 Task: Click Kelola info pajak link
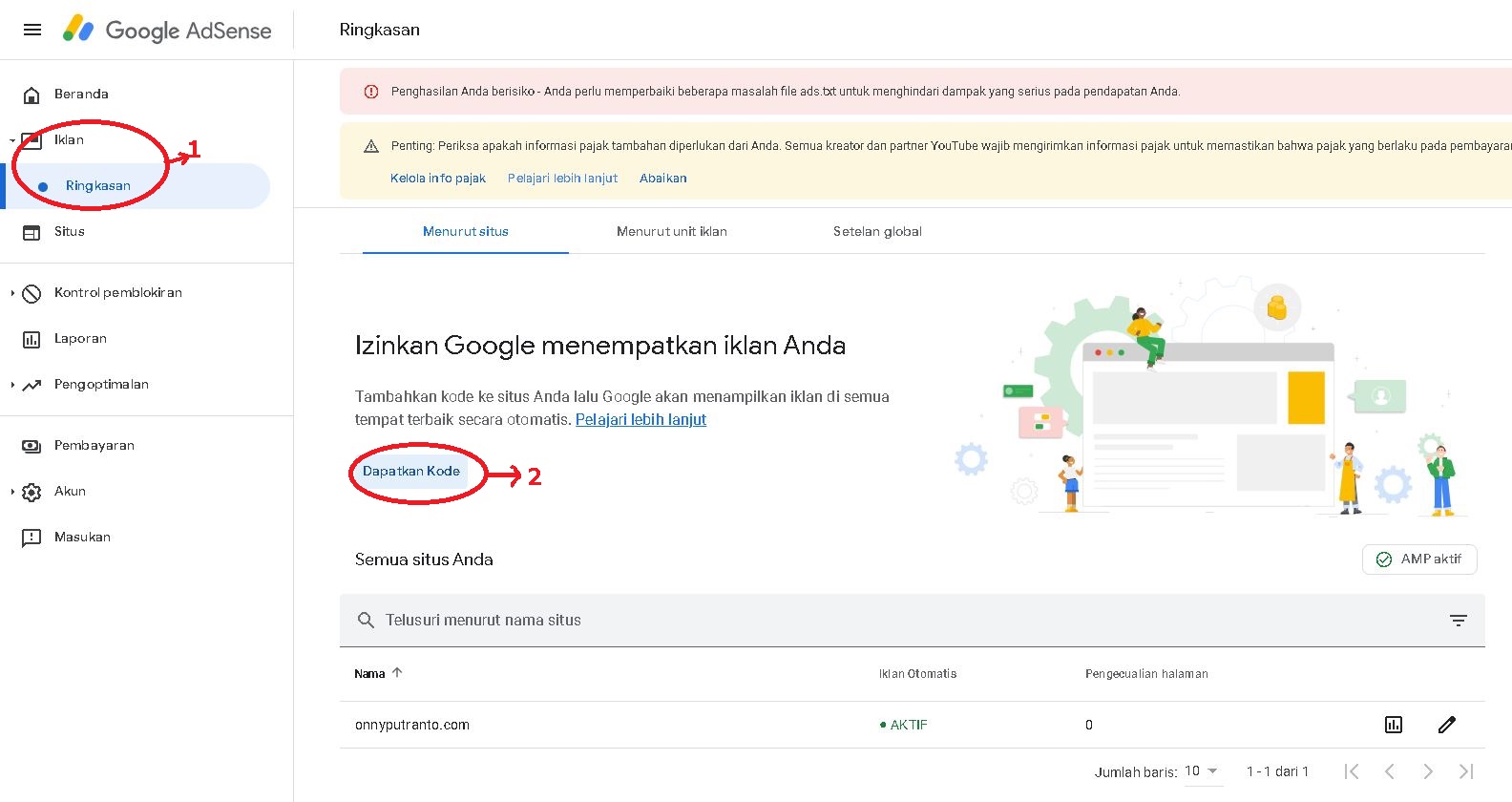[438, 179]
